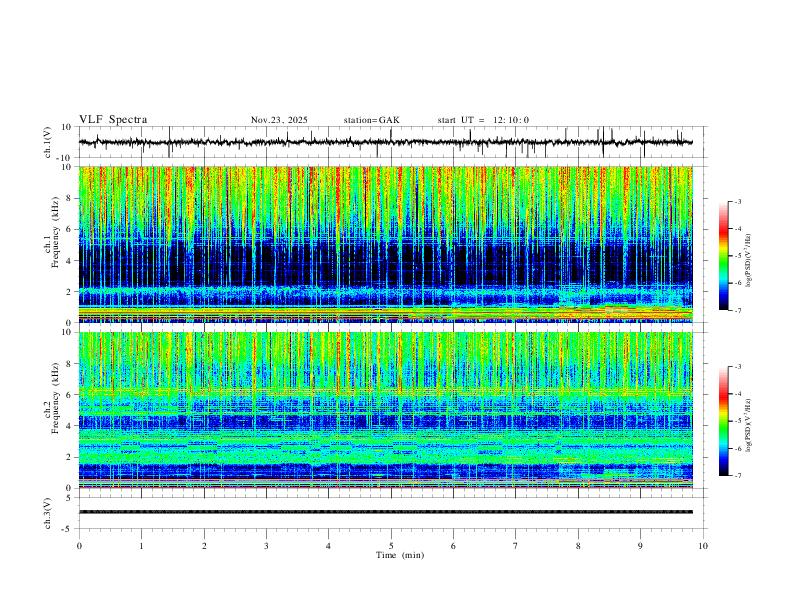Click the ch.2 spectrogram panel
This screenshot has width=792, height=612.
[386, 410]
